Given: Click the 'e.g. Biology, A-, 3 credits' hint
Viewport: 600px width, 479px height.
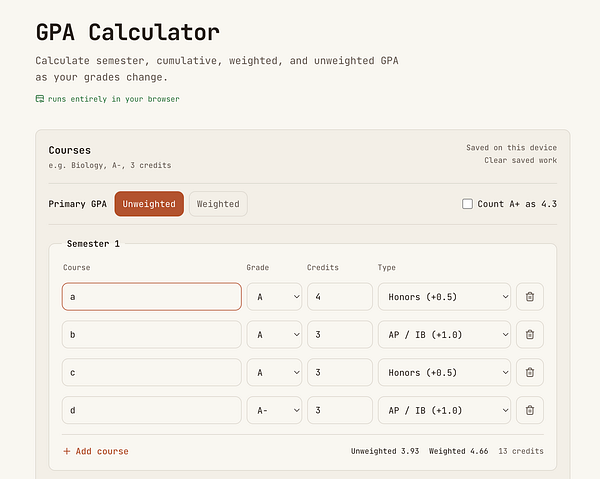Looking at the screenshot, I should [110, 165].
